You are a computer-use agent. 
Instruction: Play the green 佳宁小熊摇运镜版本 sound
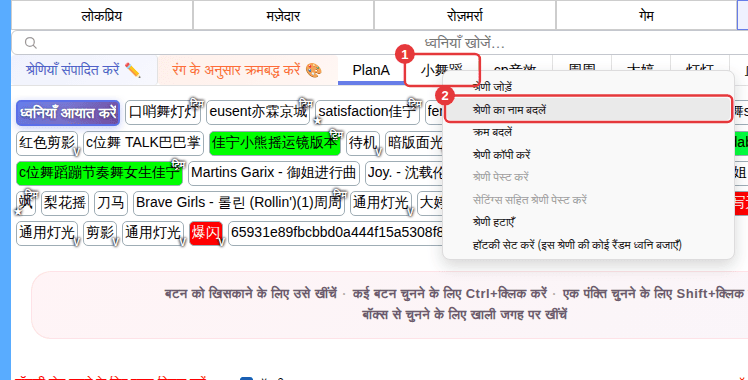click(274, 143)
